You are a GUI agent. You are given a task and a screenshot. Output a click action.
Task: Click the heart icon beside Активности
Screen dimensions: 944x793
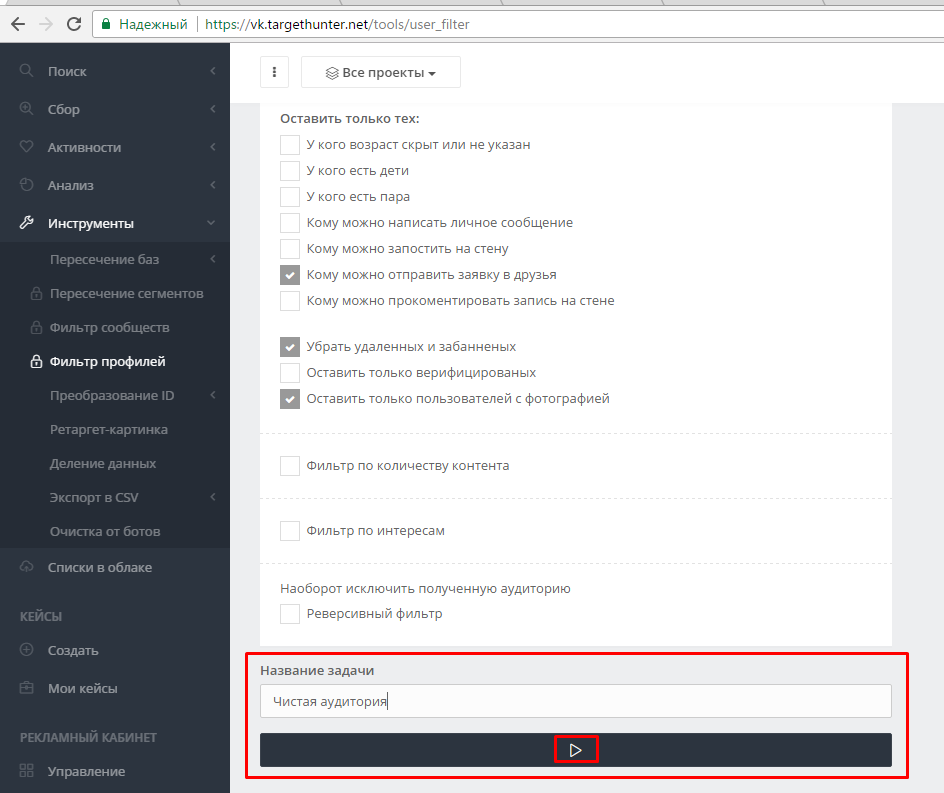27,147
